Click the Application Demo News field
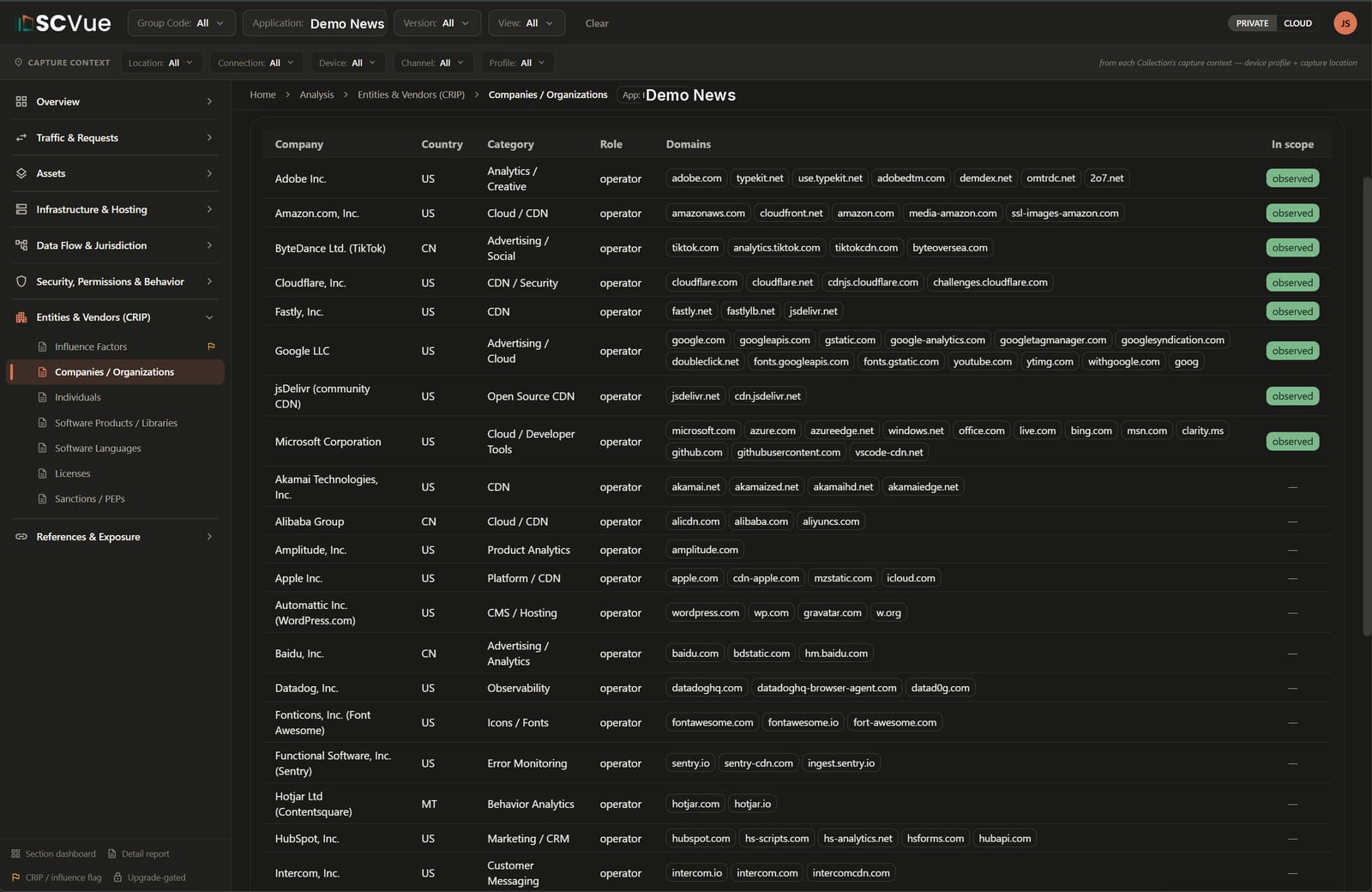 coord(315,23)
